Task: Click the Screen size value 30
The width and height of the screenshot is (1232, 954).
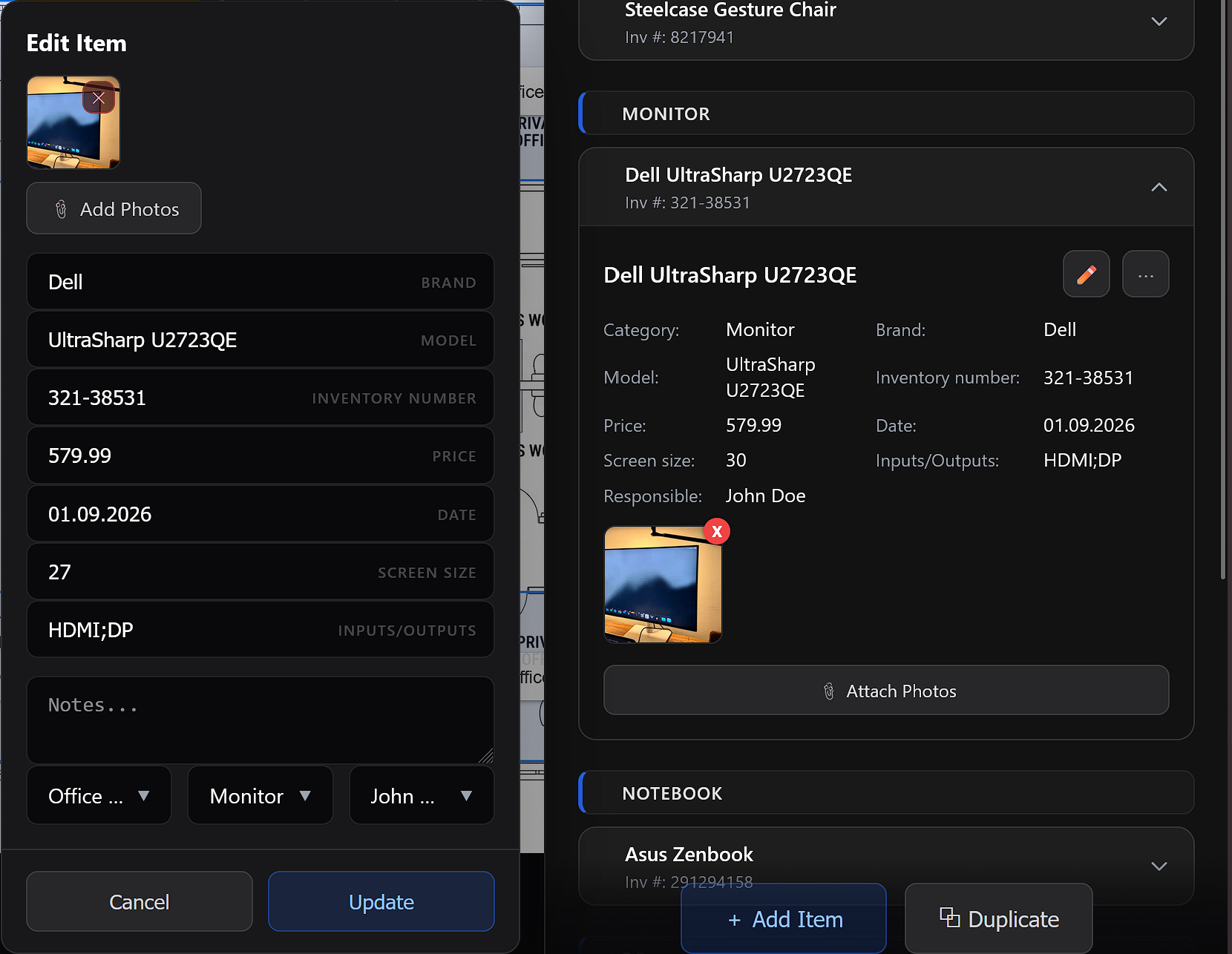Action: pyautogui.click(x=735, y=460)
